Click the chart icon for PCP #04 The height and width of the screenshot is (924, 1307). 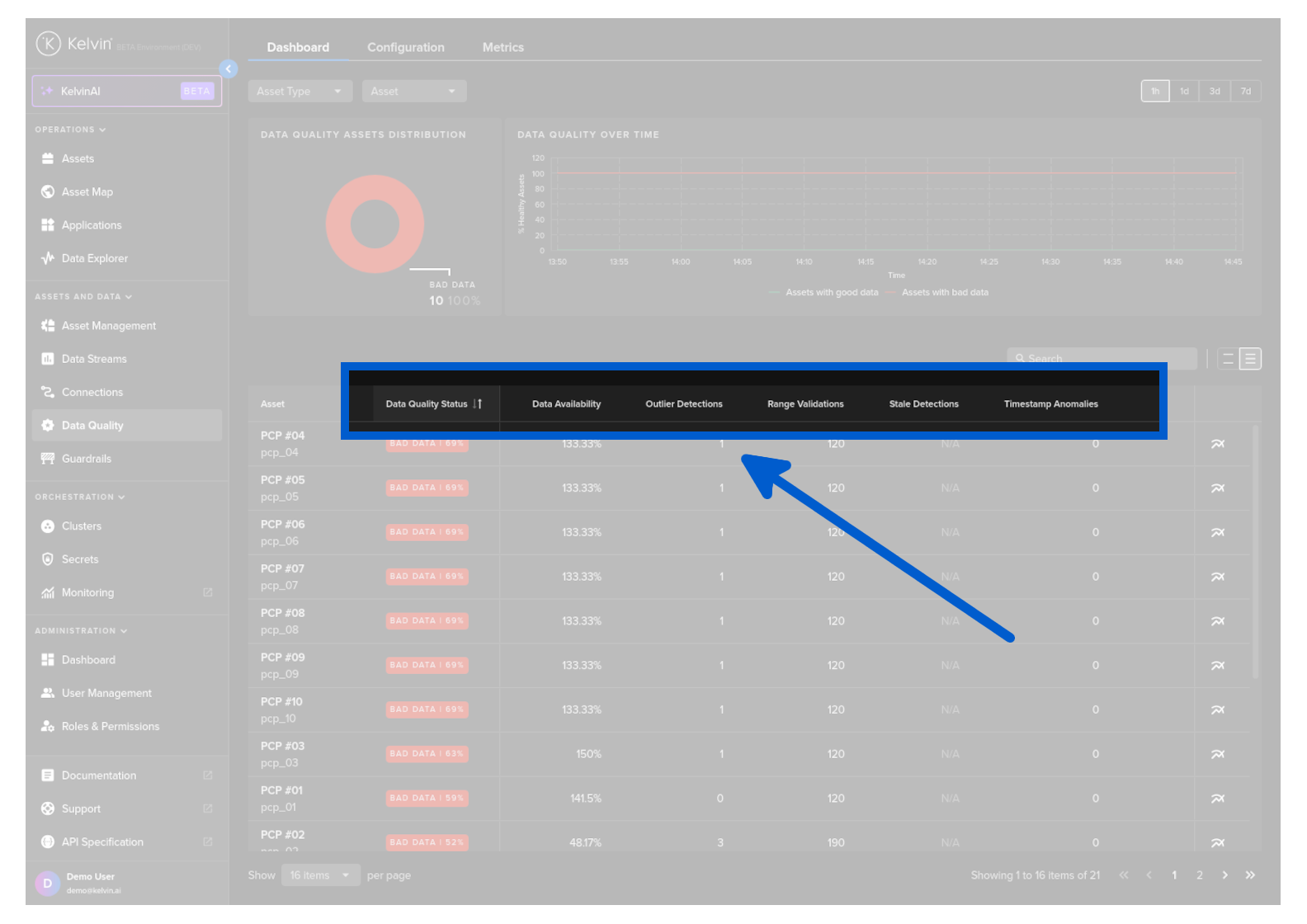pyautogui.click(x=1217, y=444)
